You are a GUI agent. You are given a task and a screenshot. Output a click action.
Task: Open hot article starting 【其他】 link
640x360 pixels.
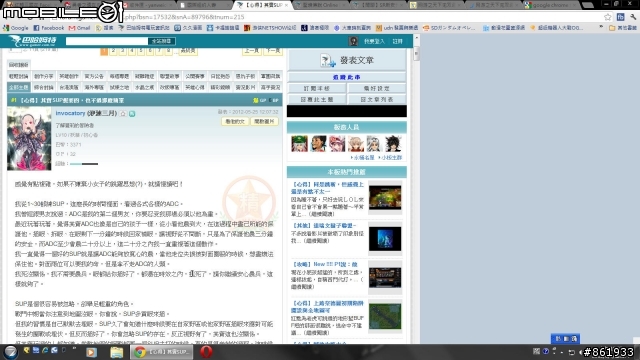pos(324,225)
